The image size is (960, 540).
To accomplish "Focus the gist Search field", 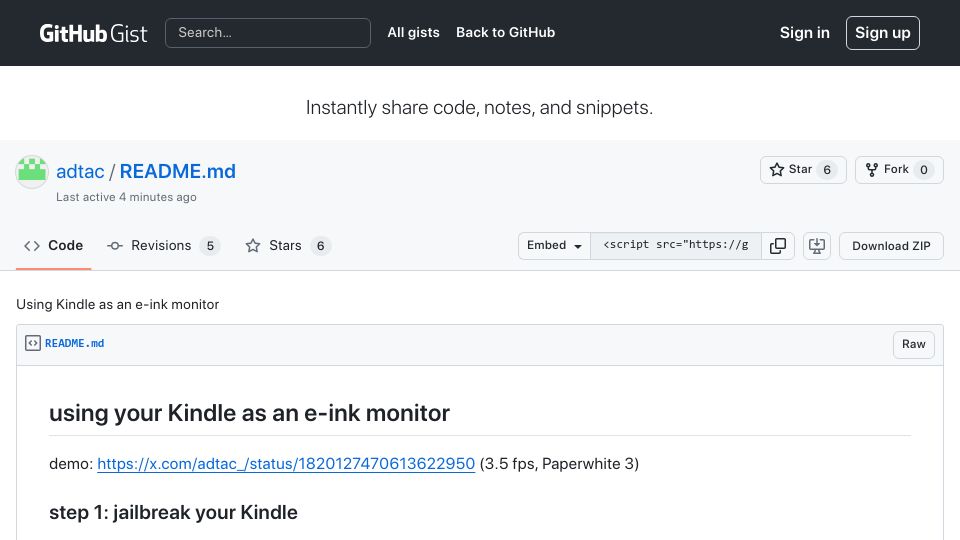I will (268, 33).
